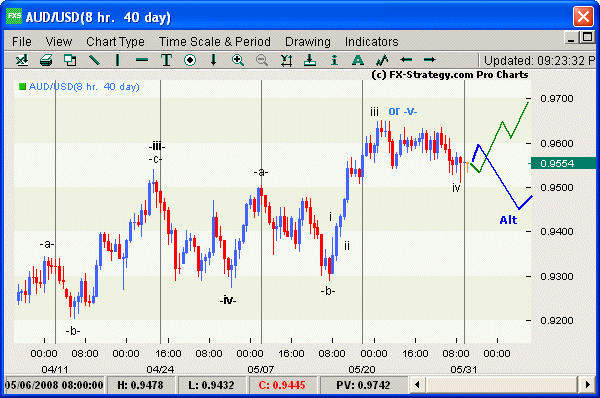The width and height of the screenshot is (600, 398).
Task: Click the bottom scrollbar left arrow
Action: click(417, 384)
